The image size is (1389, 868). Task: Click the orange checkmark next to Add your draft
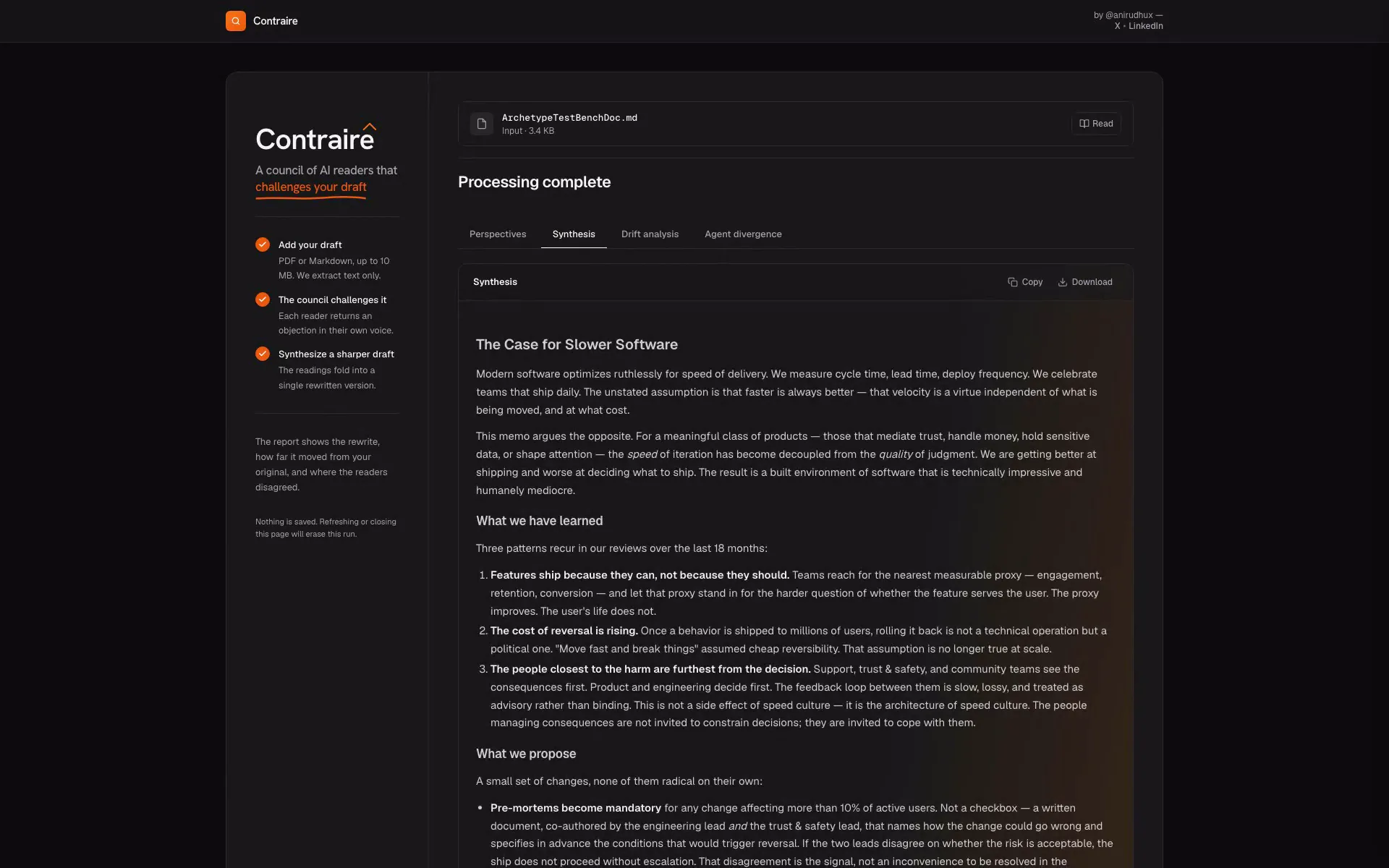tap(263, 244)
